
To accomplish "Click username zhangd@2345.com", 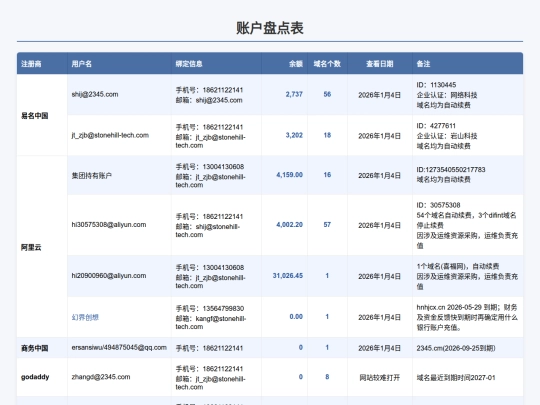I will click(101, 377).
